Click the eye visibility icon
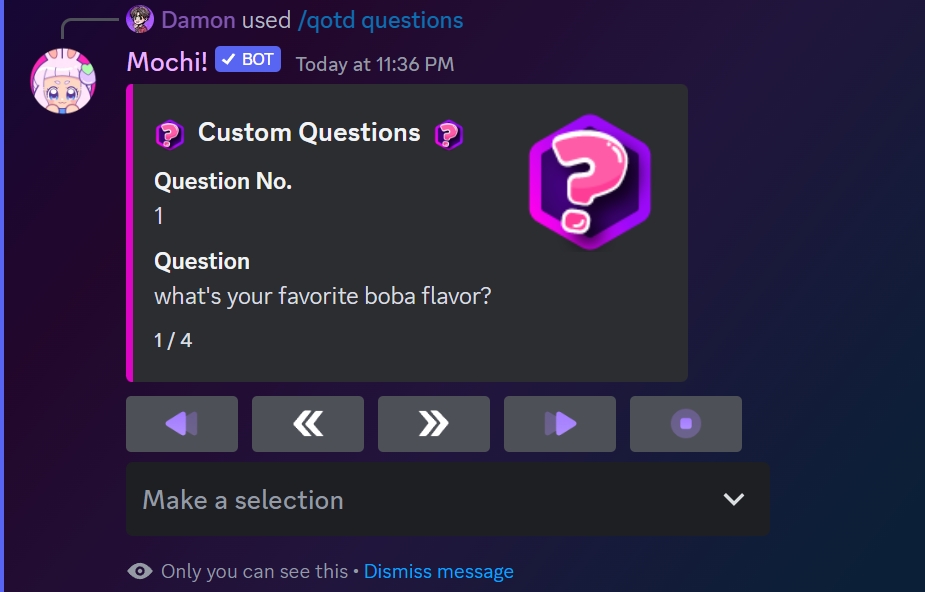The width and height of the screenshot is (925, 592). [140, 571]
